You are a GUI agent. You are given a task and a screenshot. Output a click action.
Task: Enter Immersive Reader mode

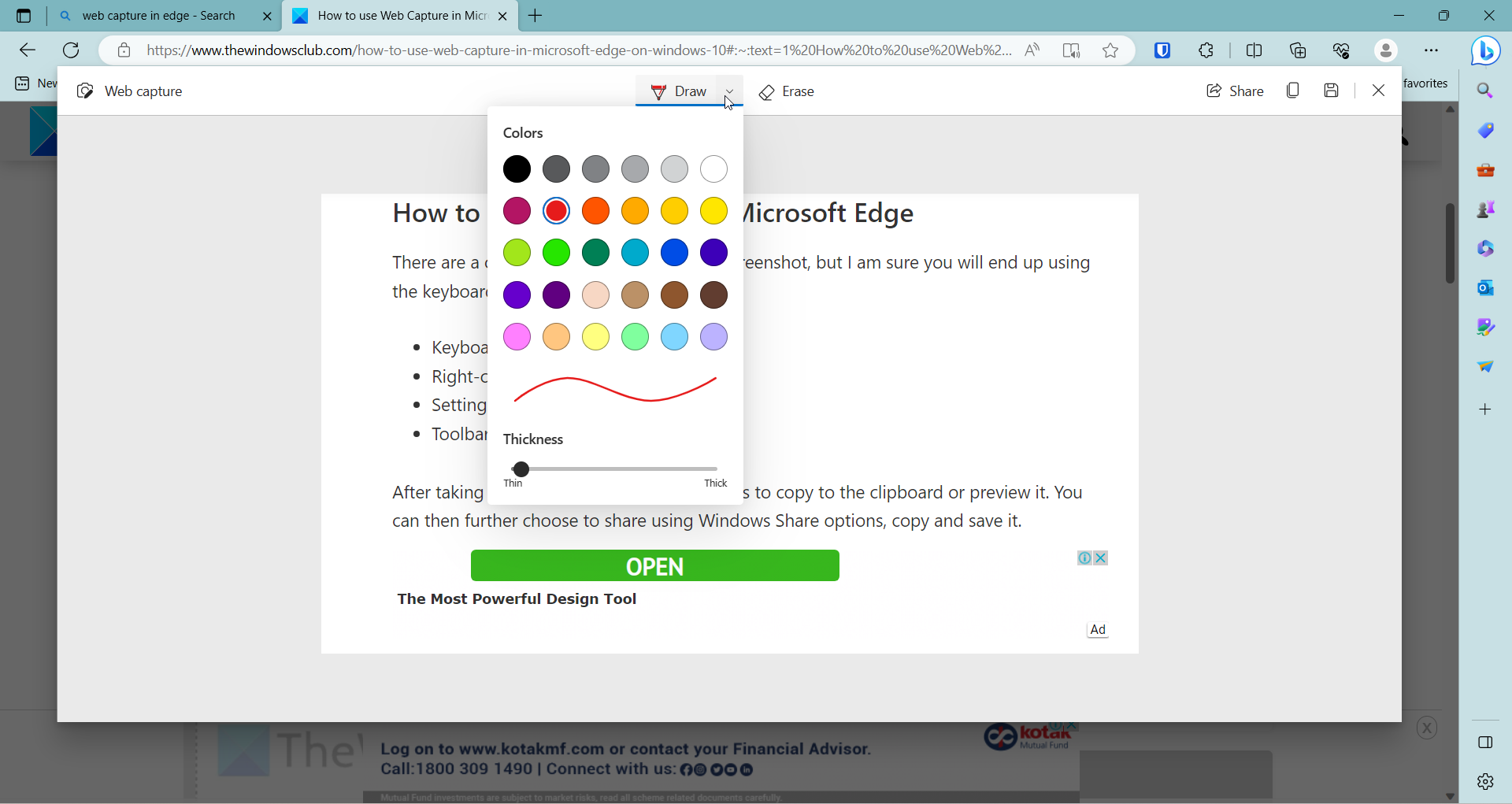1071,50
